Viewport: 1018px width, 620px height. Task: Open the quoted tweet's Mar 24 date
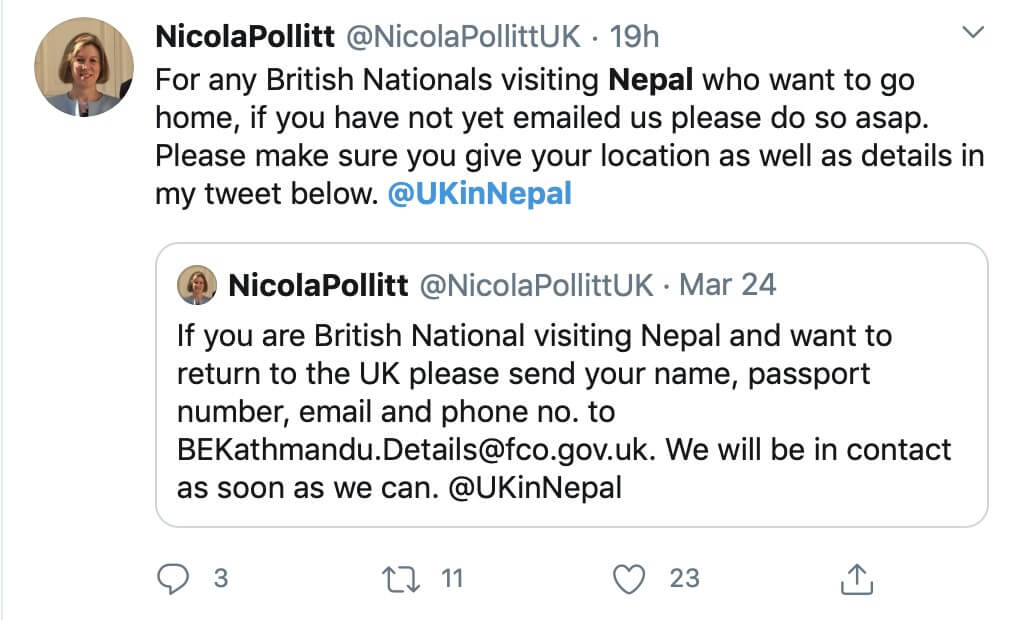tap(727, 285)
